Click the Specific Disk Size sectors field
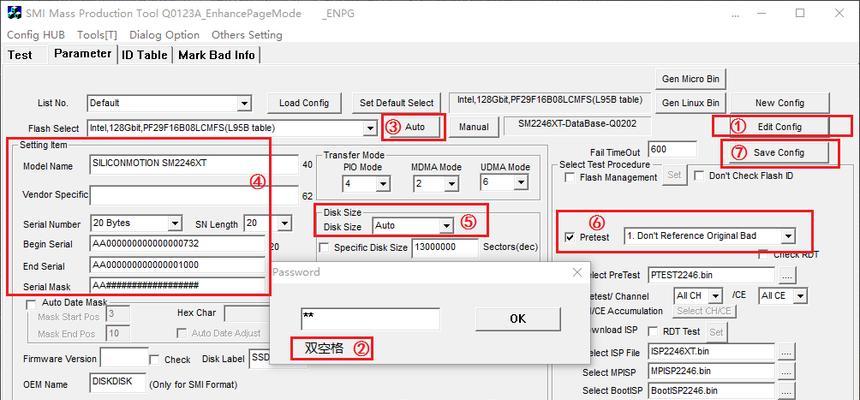Viewport: 860px width, 400px height. pos(444,247)
